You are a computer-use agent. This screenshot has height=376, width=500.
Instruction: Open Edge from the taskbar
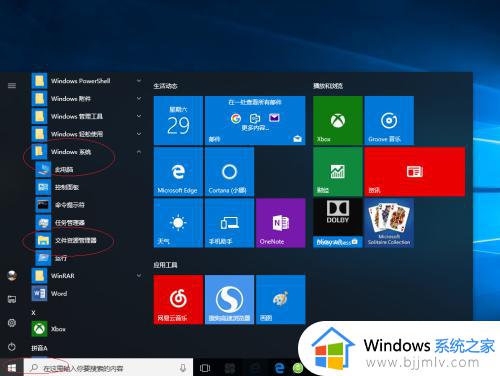pos(280,368)
